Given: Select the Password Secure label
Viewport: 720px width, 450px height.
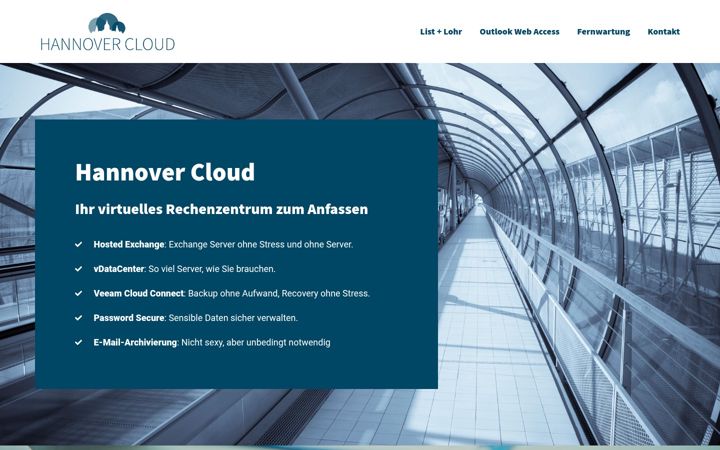Looking at the screenshot, I should (x=129, y=318).
